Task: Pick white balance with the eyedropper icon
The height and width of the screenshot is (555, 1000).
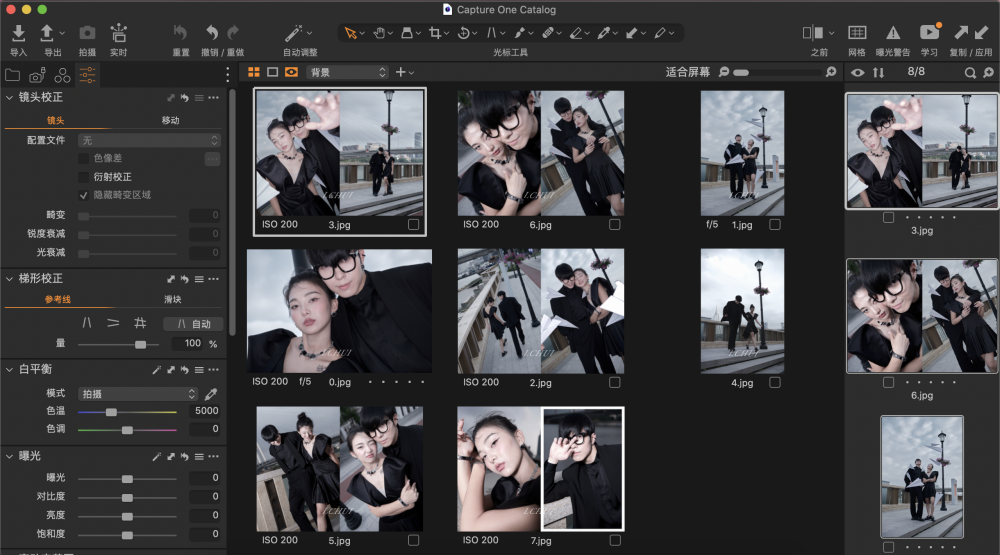Action: point(211,394)
